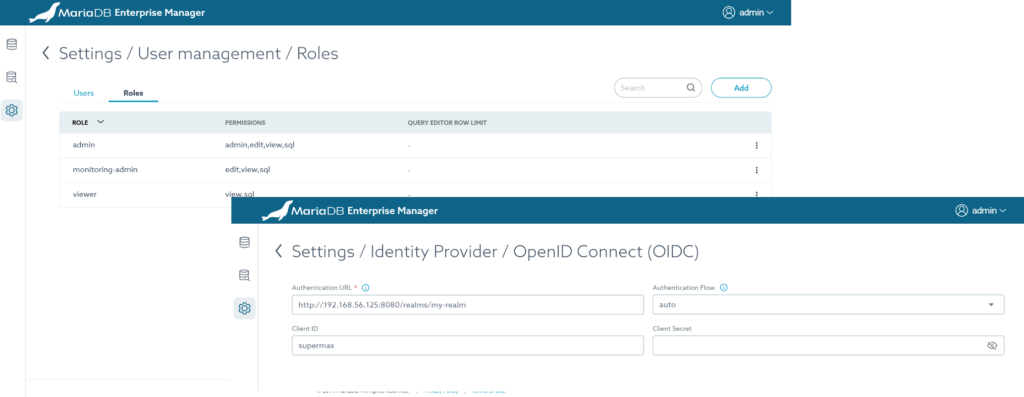Click admin user avatar in Roles window header
Viewport: 1024px width, 397px height.
[729, 12]
